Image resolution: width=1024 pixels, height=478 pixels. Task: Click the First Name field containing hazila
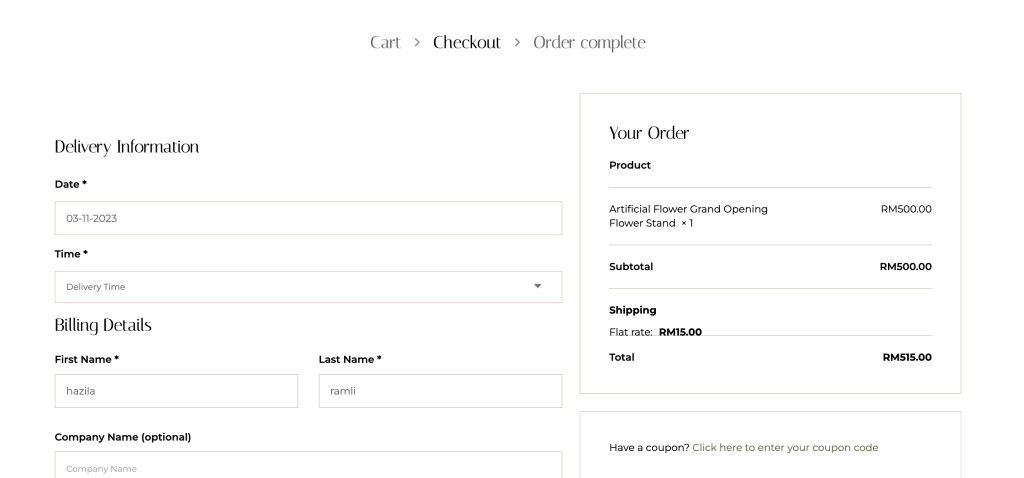click(x=176, y=391)
